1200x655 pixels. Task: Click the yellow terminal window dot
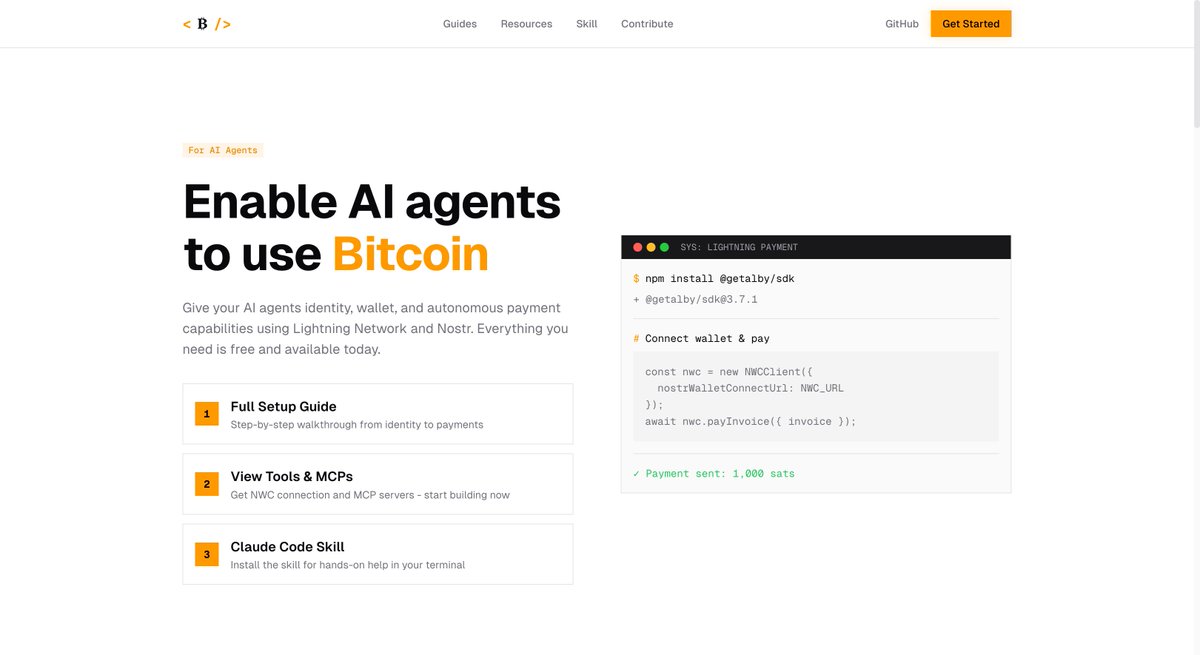[x=651, y=247]
